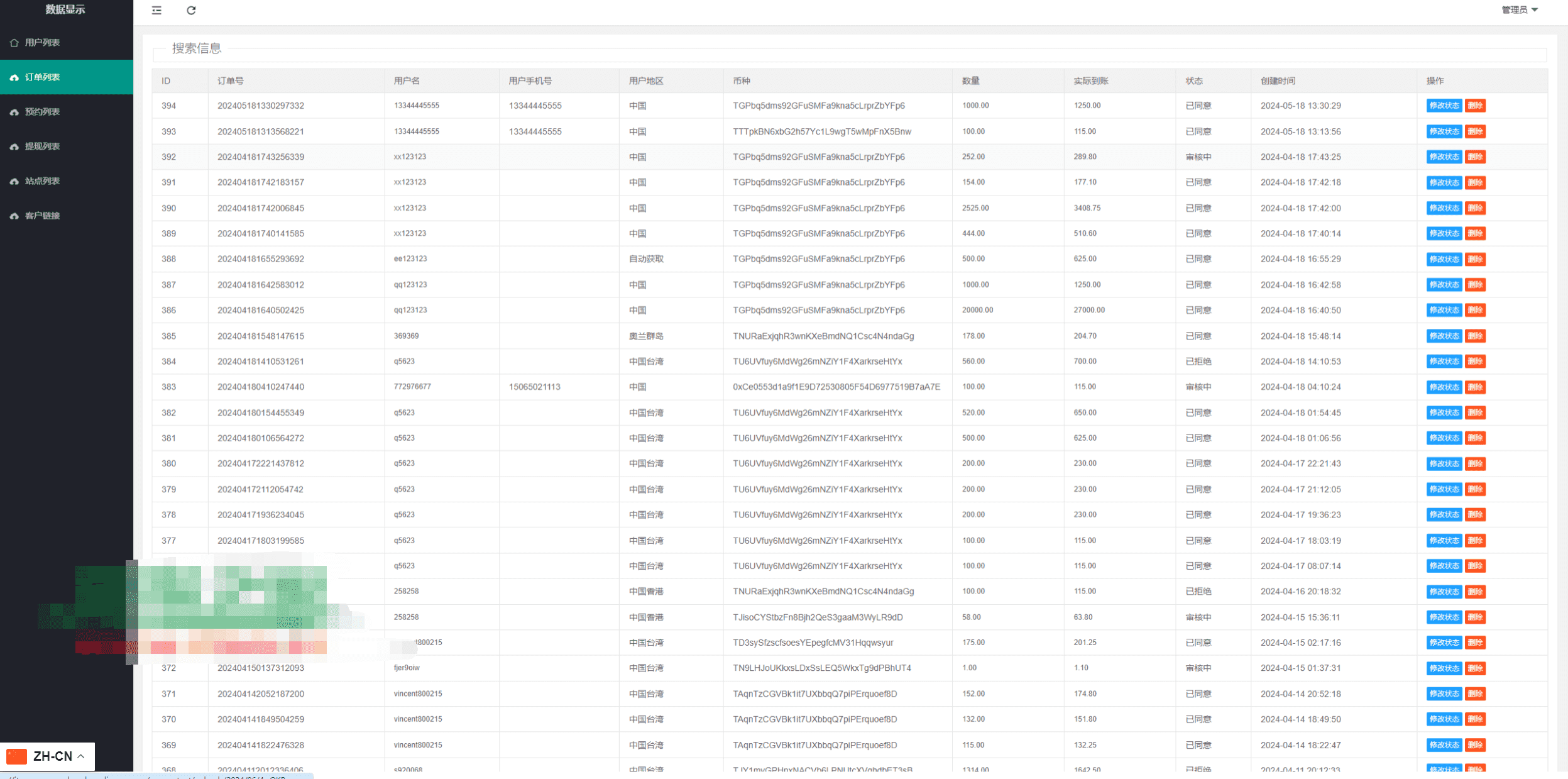Click the home icon beside 用户列表
This screenshot has height=779, width=1568.
(x=14, y=43)
